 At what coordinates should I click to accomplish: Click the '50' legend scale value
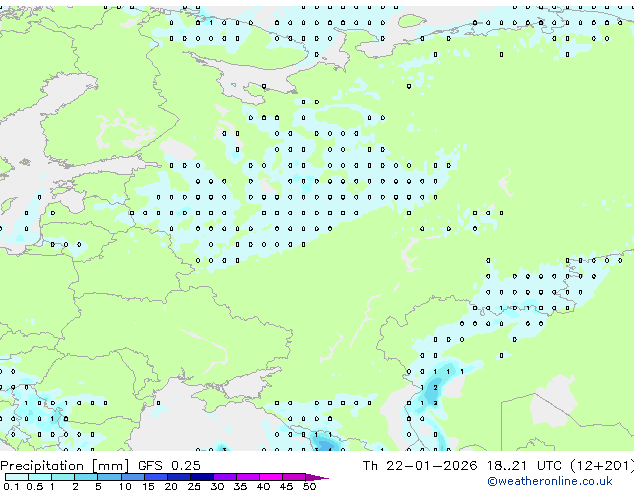point(309,486)
